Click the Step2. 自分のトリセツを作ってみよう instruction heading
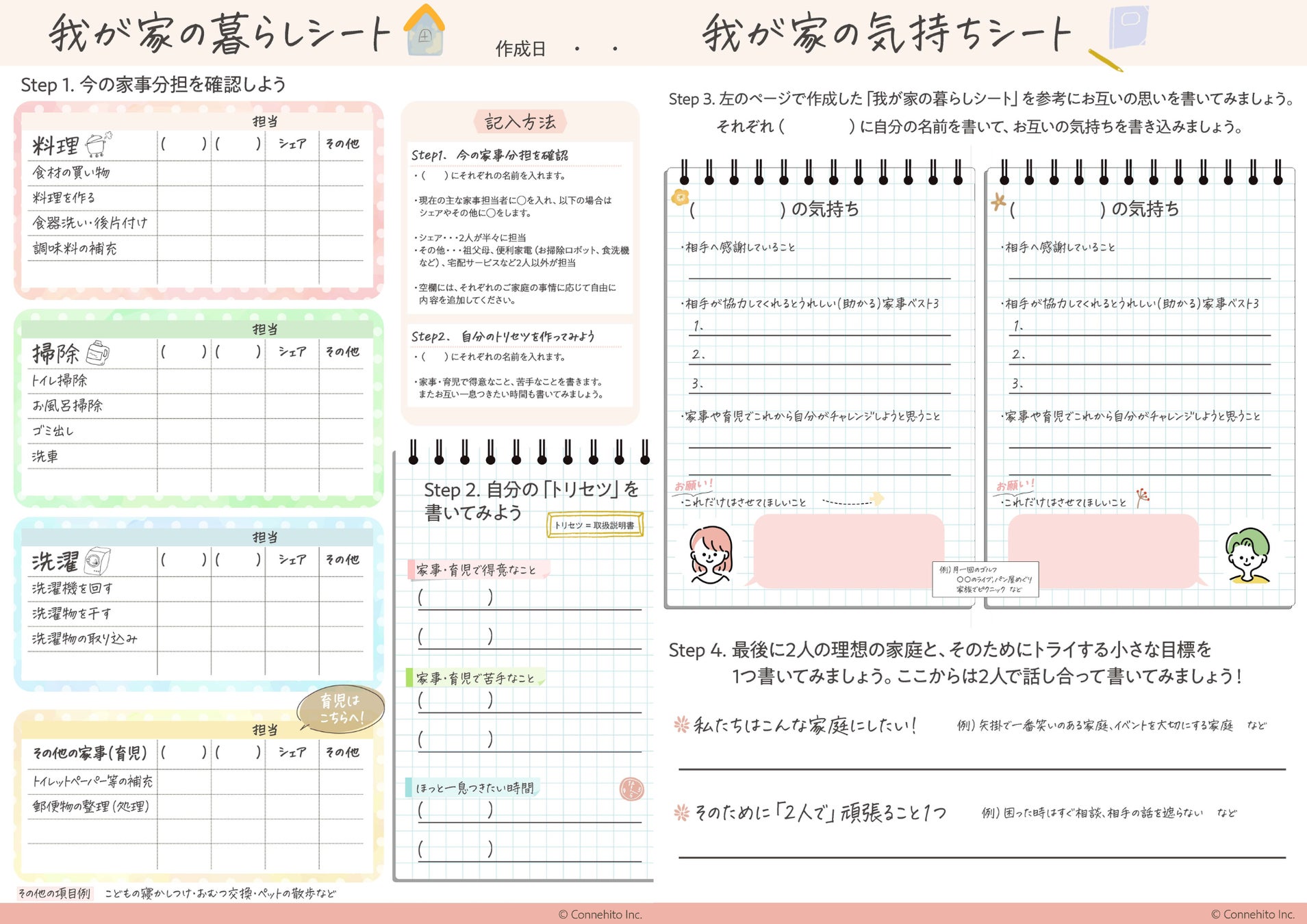 pyautogui.click(x=503, y=337)
